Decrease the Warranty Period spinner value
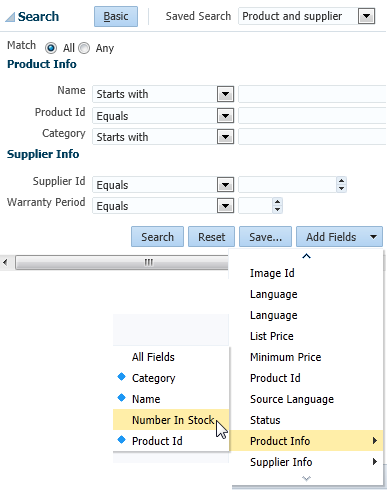The image size is (387, 490). [x=277, y=210]
